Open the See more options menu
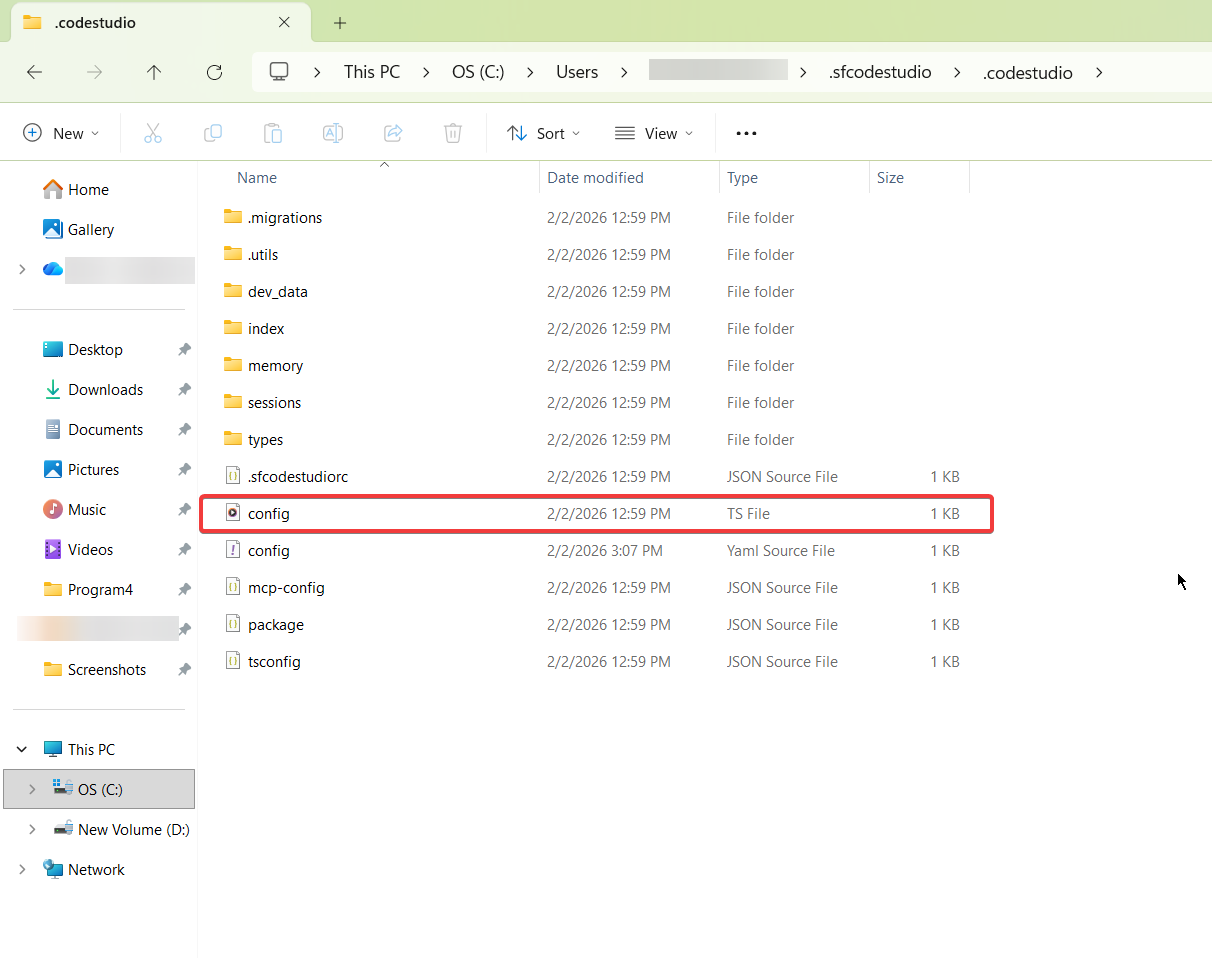The width and height of the screenshot is (1212, 958). [x=746, y=133]
